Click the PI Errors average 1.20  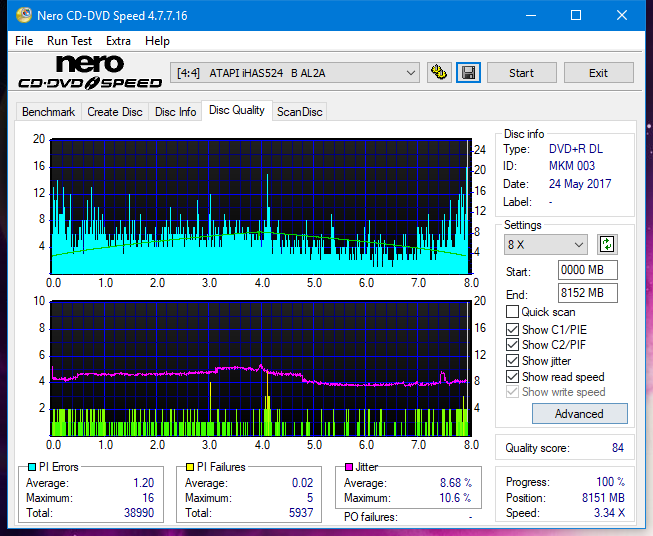[144, 483]
